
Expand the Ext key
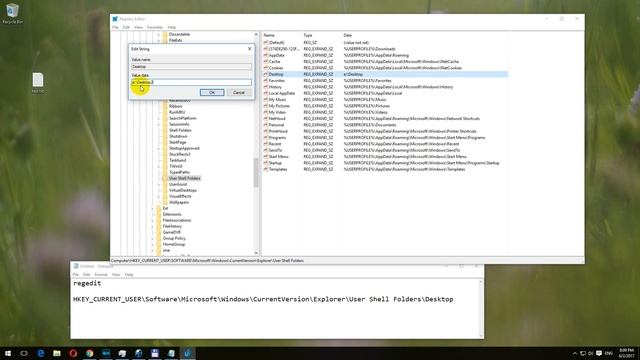point(153,208)
